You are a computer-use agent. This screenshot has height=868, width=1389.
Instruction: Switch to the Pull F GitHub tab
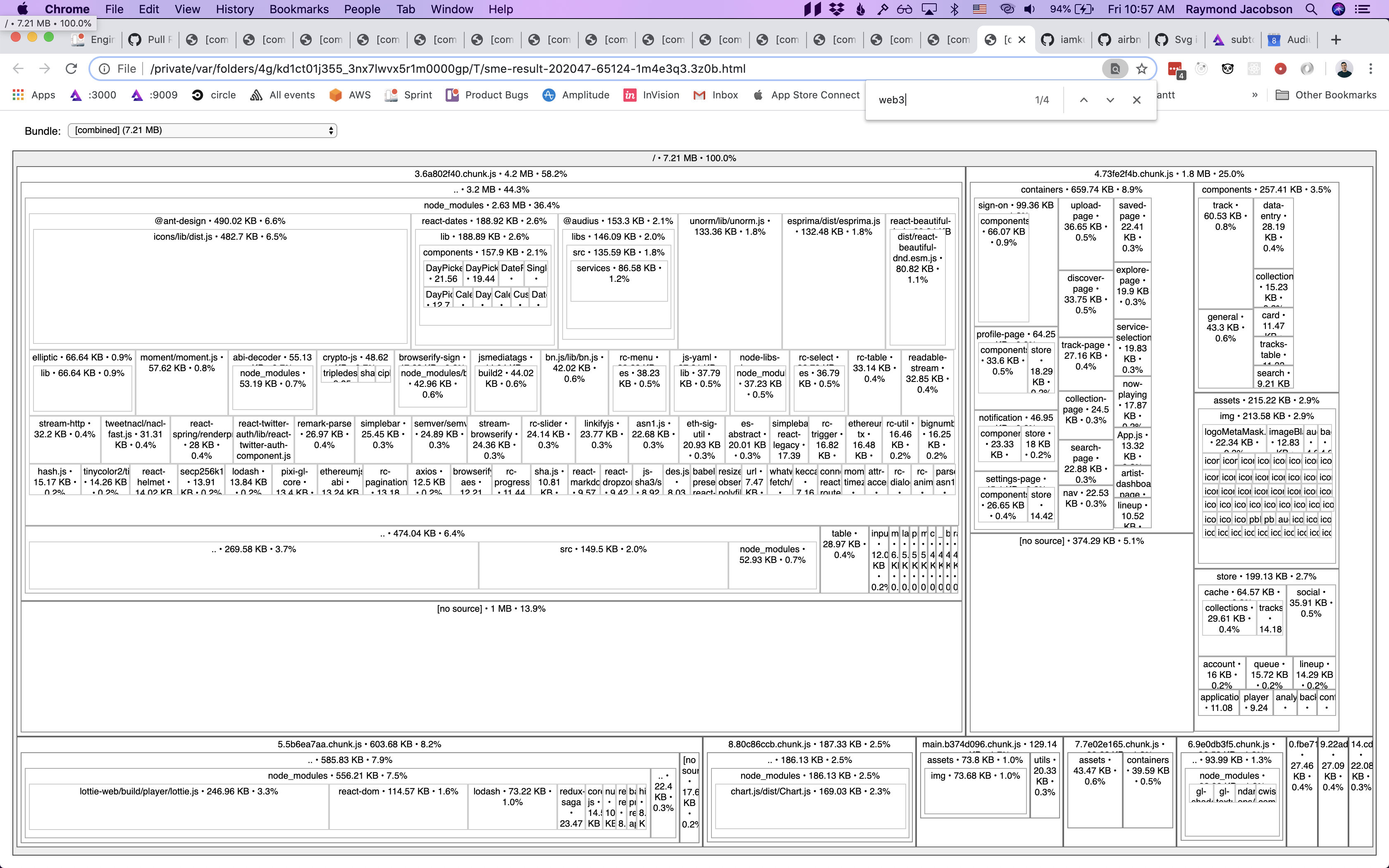151,40
